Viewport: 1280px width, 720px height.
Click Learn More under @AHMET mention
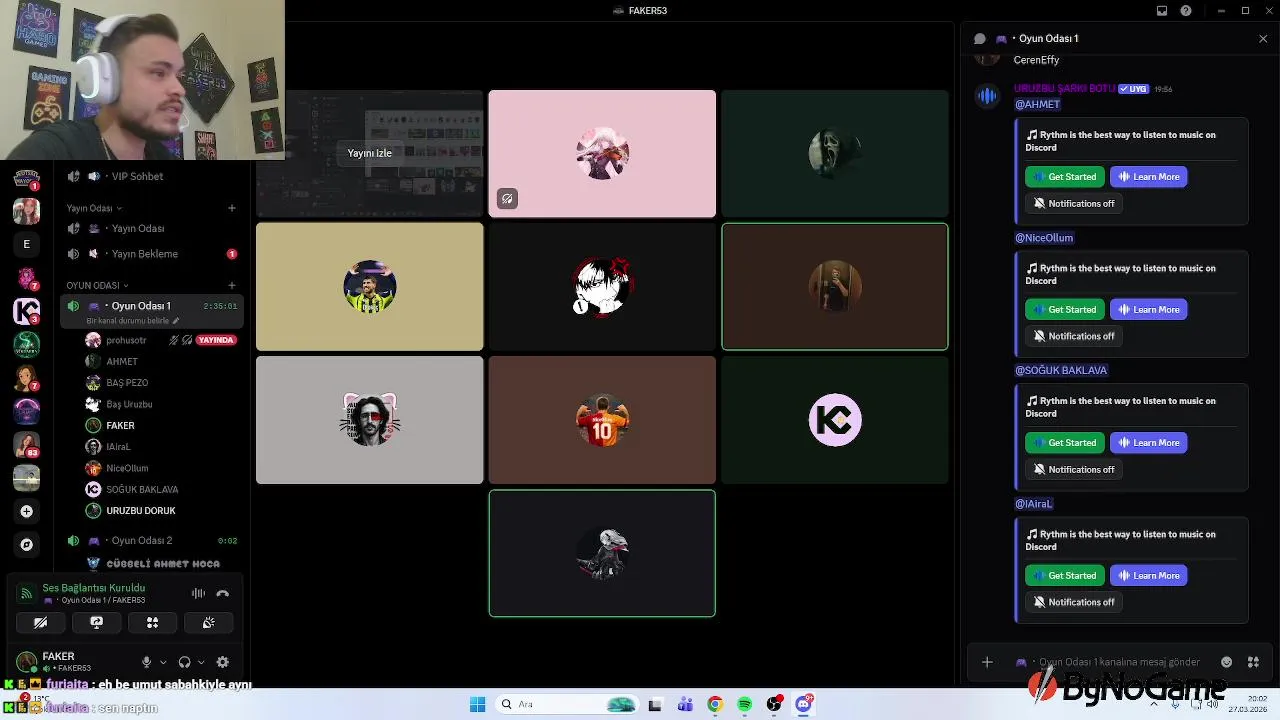(x=1149, y=177)
